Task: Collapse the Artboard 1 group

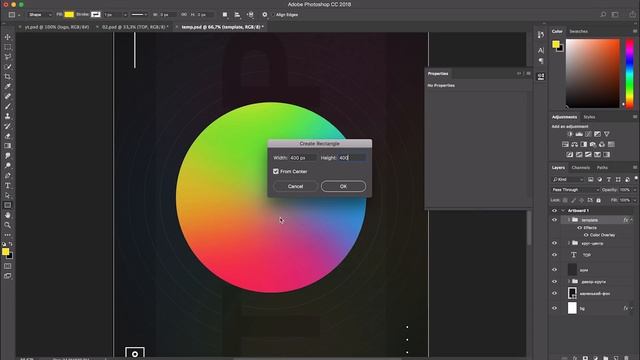Action: point(563,211)
